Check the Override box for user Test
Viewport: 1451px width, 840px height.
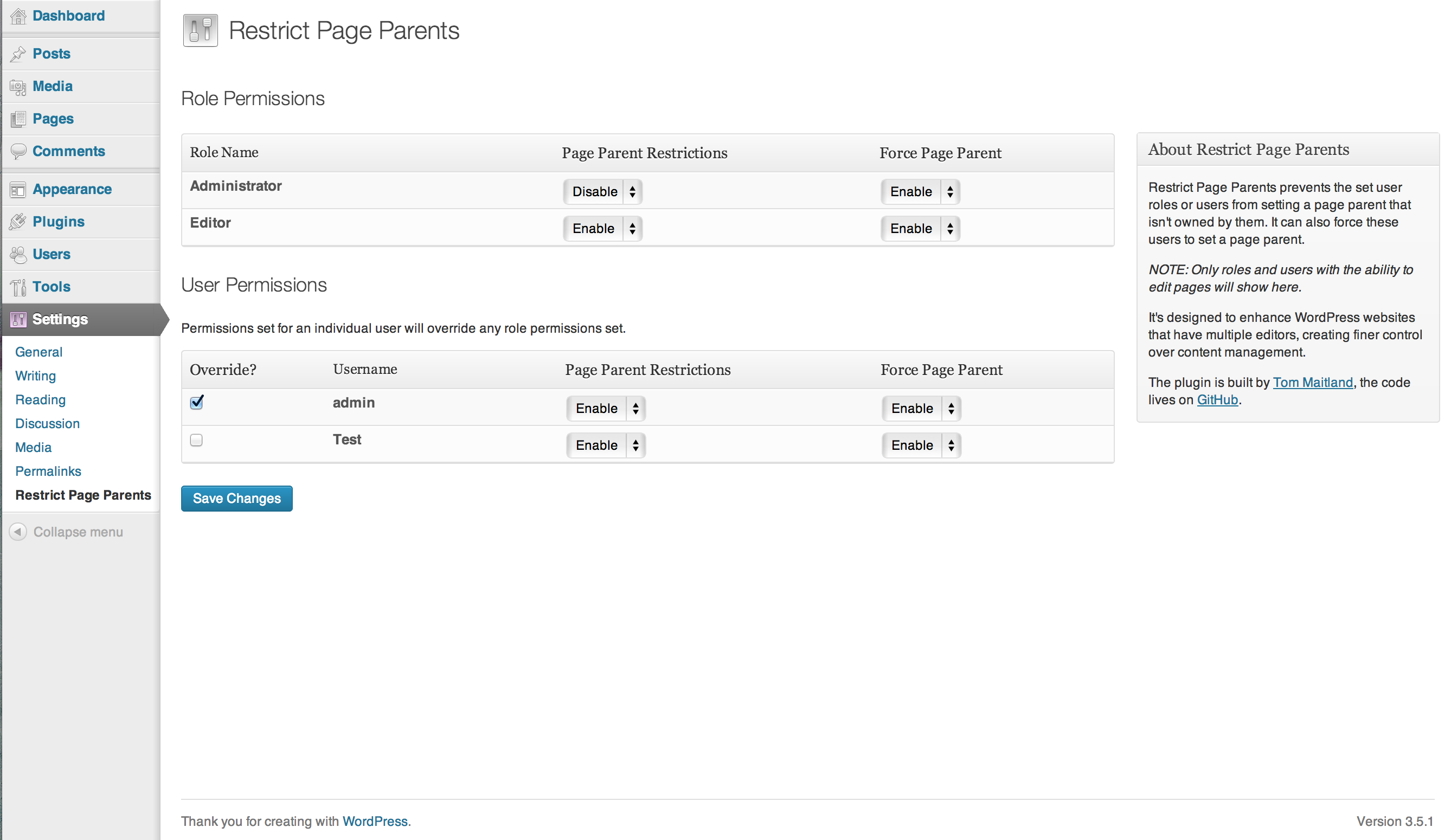coord(196,440)
